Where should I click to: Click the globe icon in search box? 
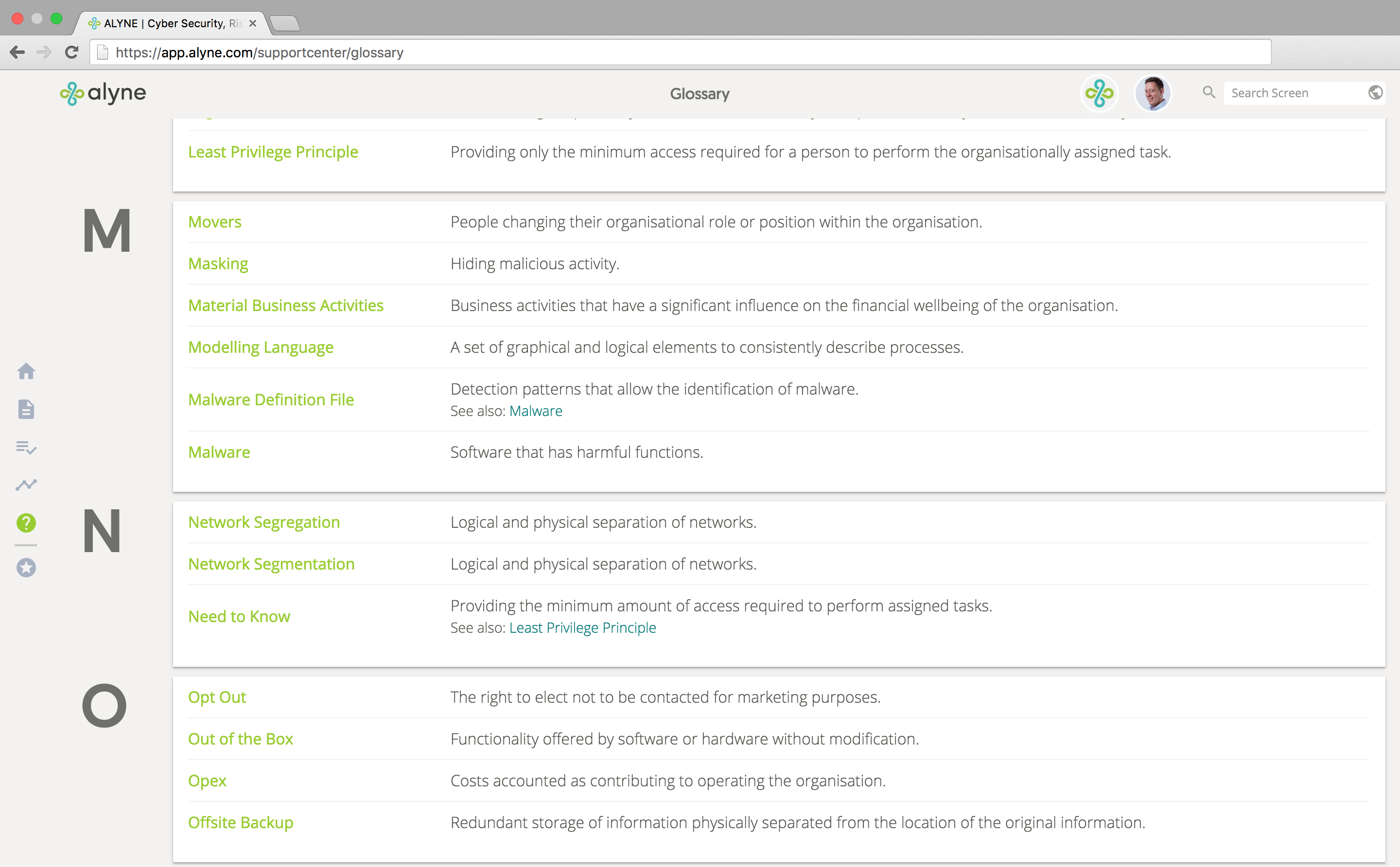pyautogui.click(x=1375, y=93)
